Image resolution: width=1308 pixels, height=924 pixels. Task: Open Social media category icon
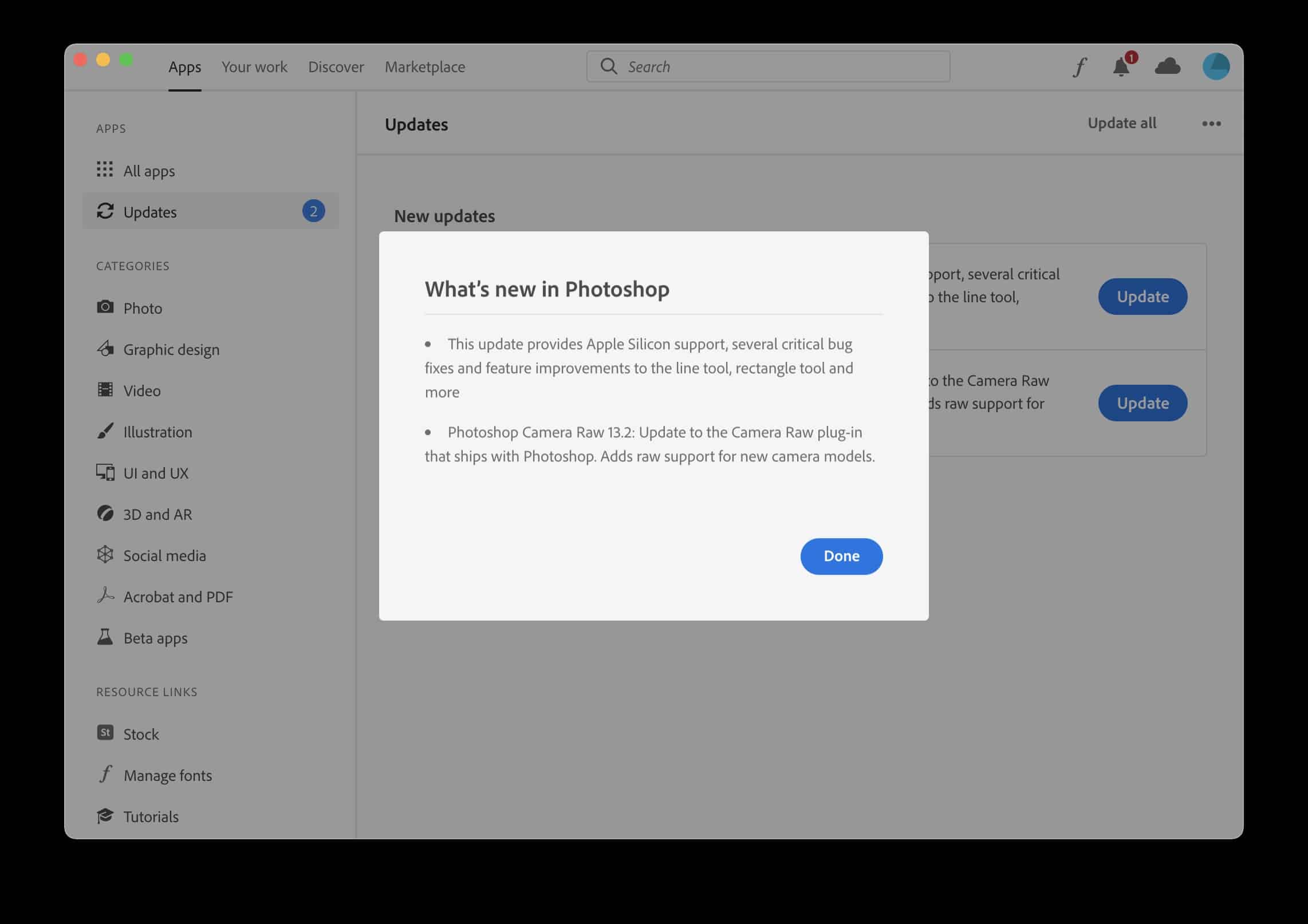click(x=105, y=554)
